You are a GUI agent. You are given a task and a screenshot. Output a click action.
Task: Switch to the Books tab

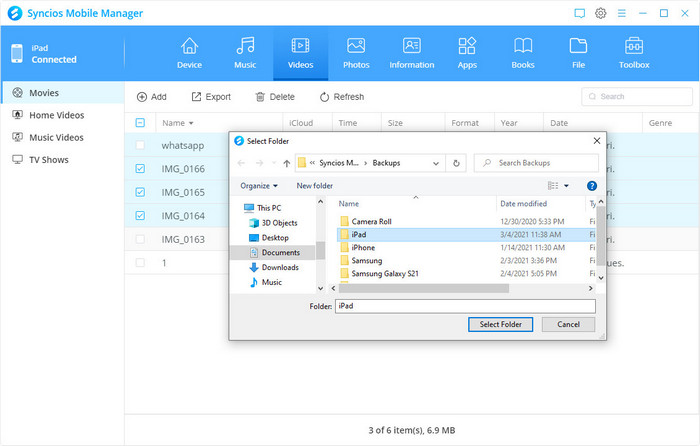[523, 54]
